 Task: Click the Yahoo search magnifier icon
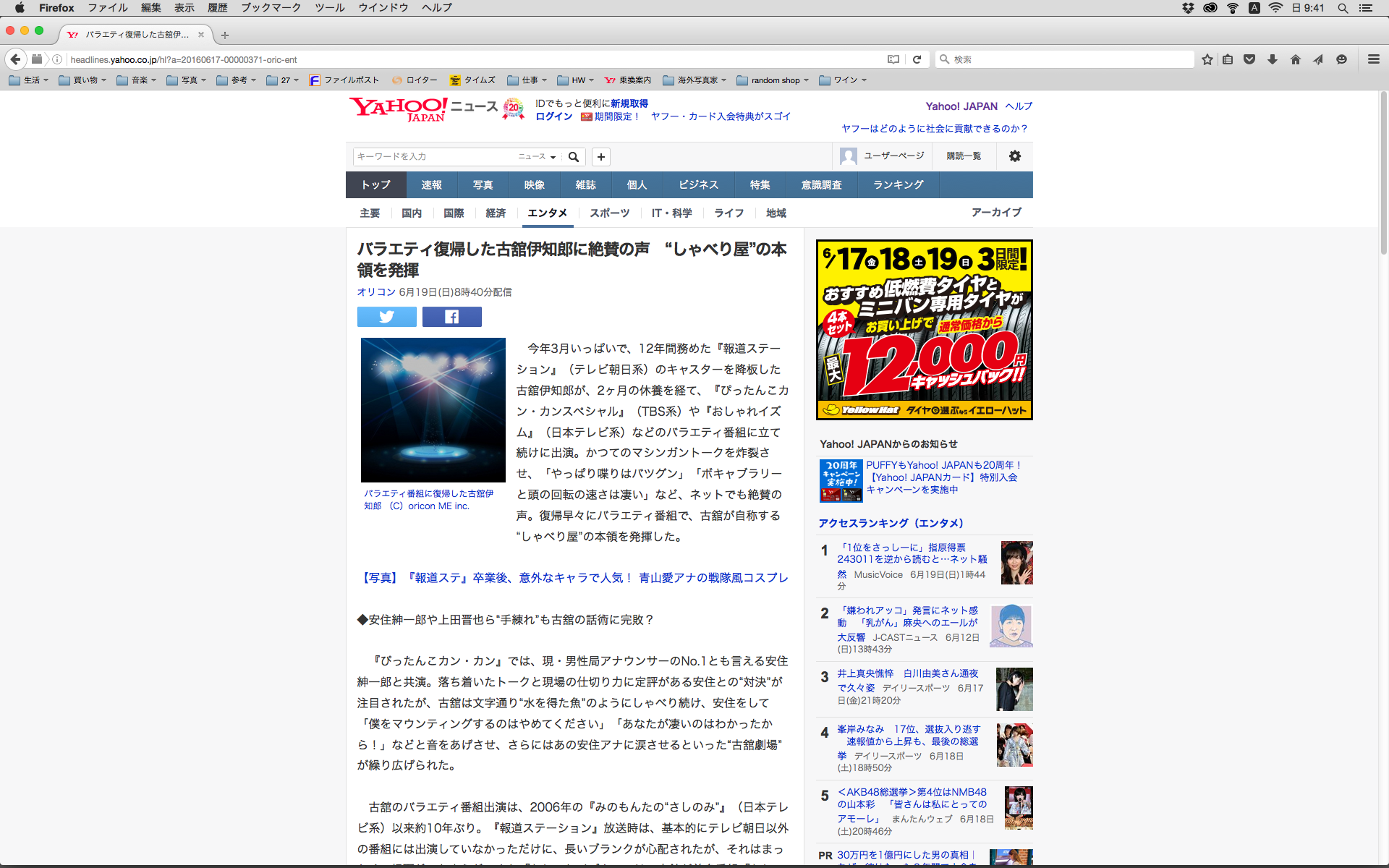pos(574,157)
